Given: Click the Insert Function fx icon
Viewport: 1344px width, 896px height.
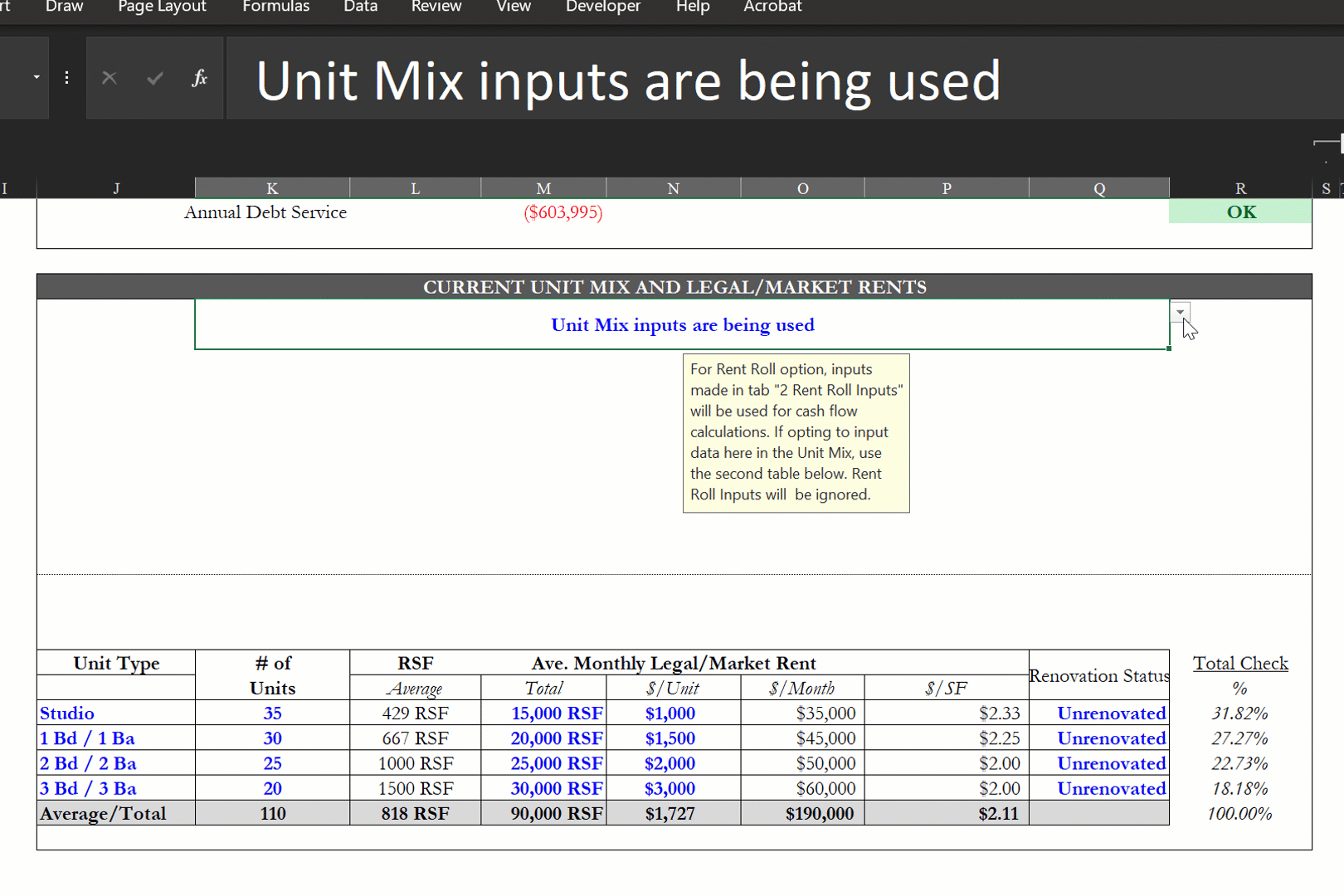Looking at the screenshot, I should (x=199, y=78).
